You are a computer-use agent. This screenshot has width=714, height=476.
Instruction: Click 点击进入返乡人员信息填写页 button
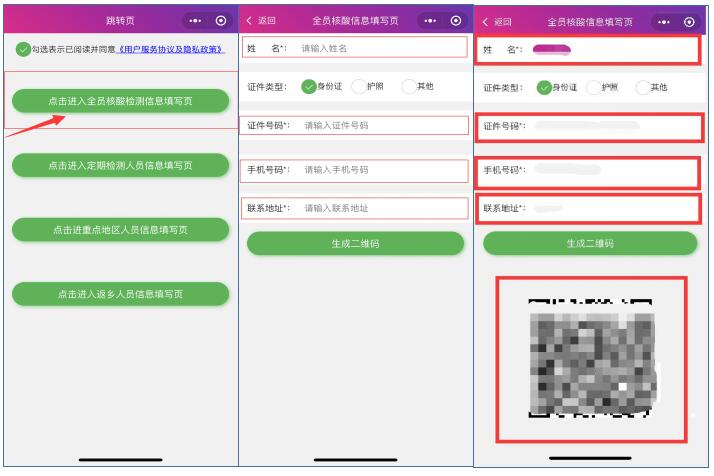click(x=120, y=294)
